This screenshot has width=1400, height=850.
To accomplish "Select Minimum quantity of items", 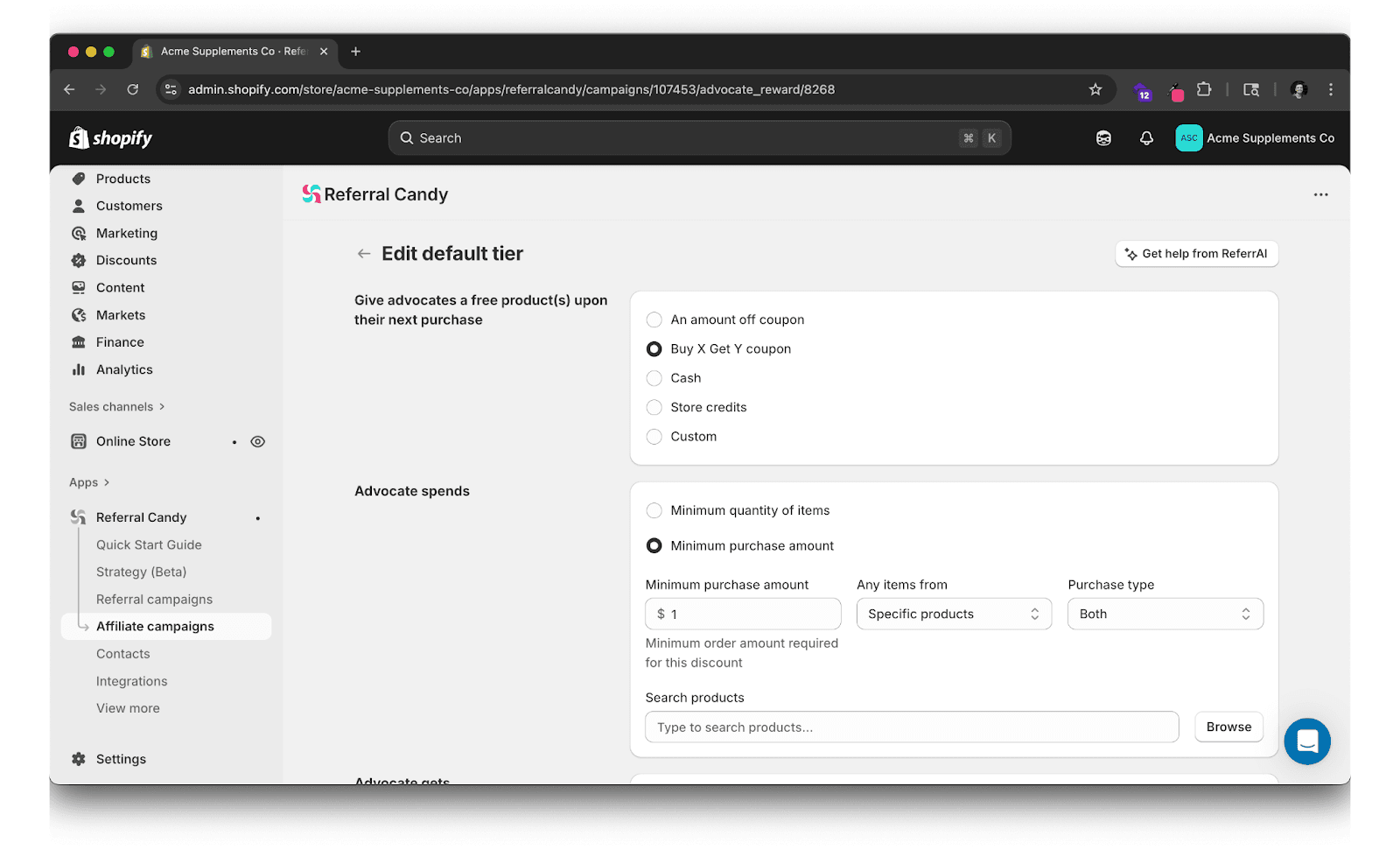I will [654, 510].
